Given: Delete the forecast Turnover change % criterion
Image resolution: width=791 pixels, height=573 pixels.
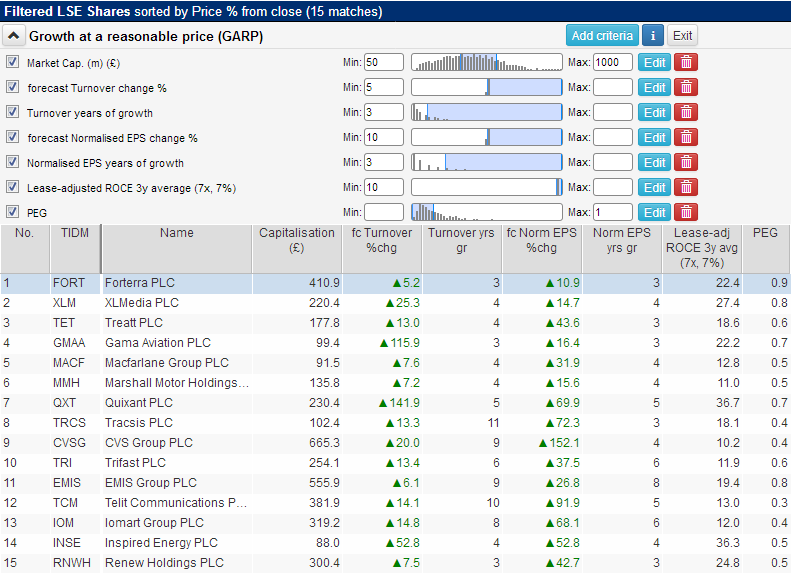Looking at the screenshot, I should (x=686, y=87).
